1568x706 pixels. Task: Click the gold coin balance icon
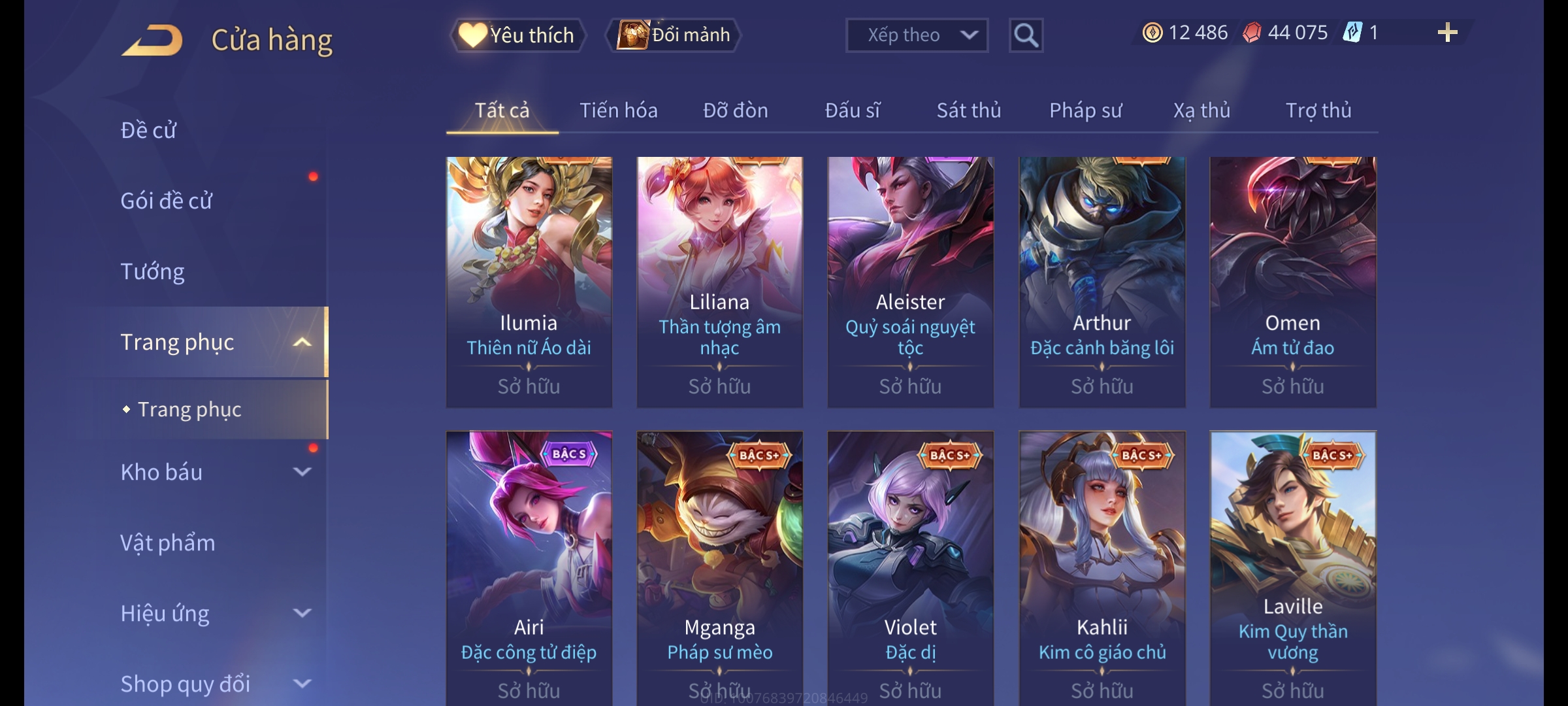pyautogui.click(x=1152, y=33)
